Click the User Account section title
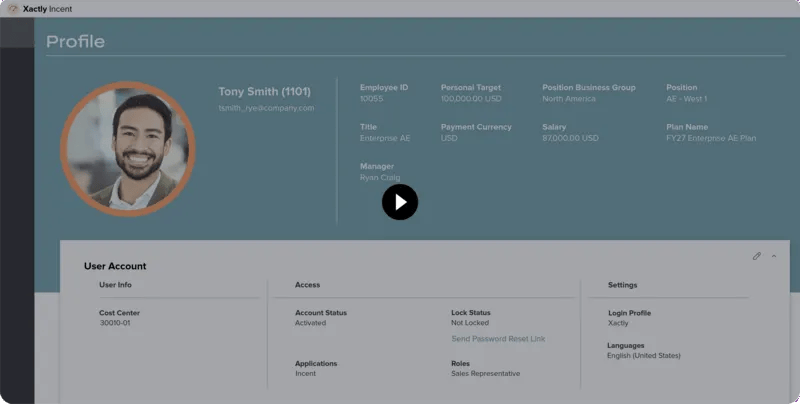The height and width of the screenshot is (404, 800). pyautogui.click(x=115, y=266)
